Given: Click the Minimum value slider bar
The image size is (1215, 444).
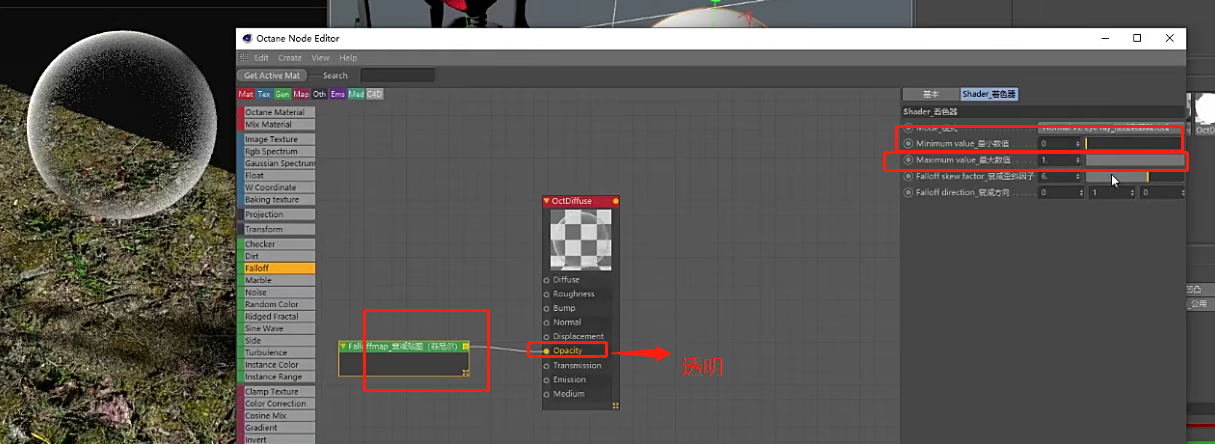Looking at the screenshot, I should pos(1134,144).
